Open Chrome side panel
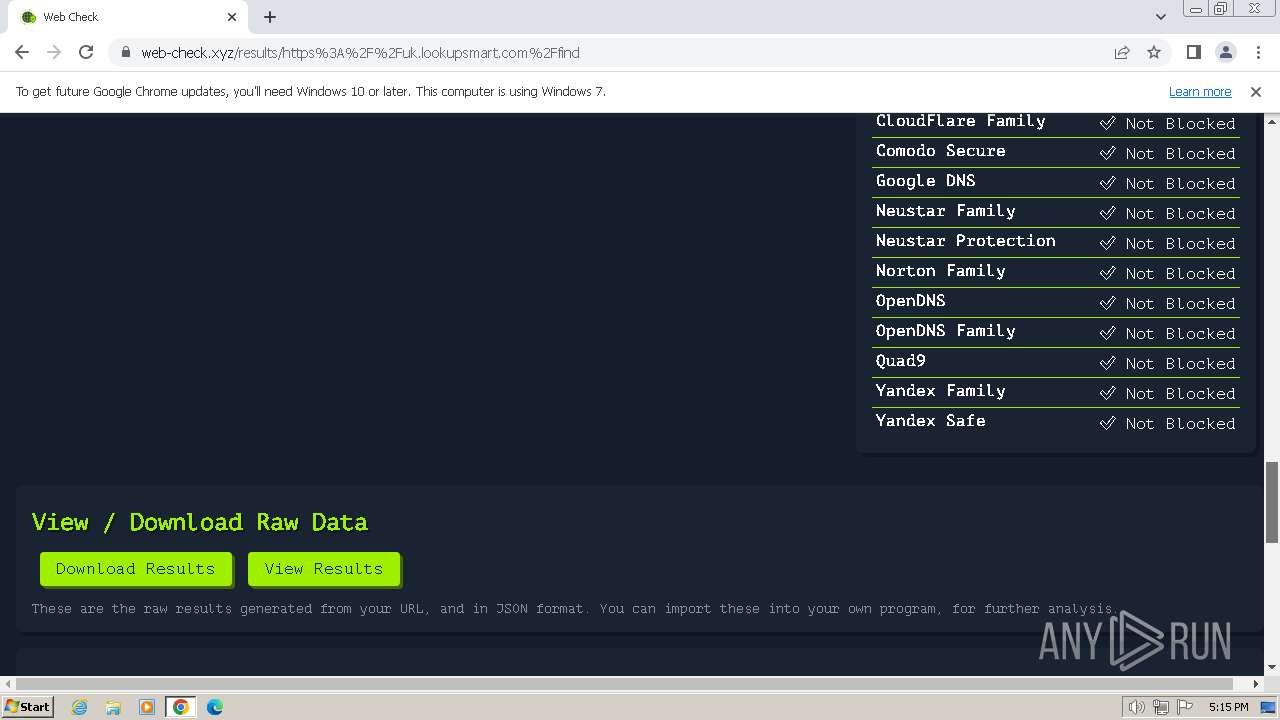Viewport: 1280px width, 720px height. coord(1193,52)
